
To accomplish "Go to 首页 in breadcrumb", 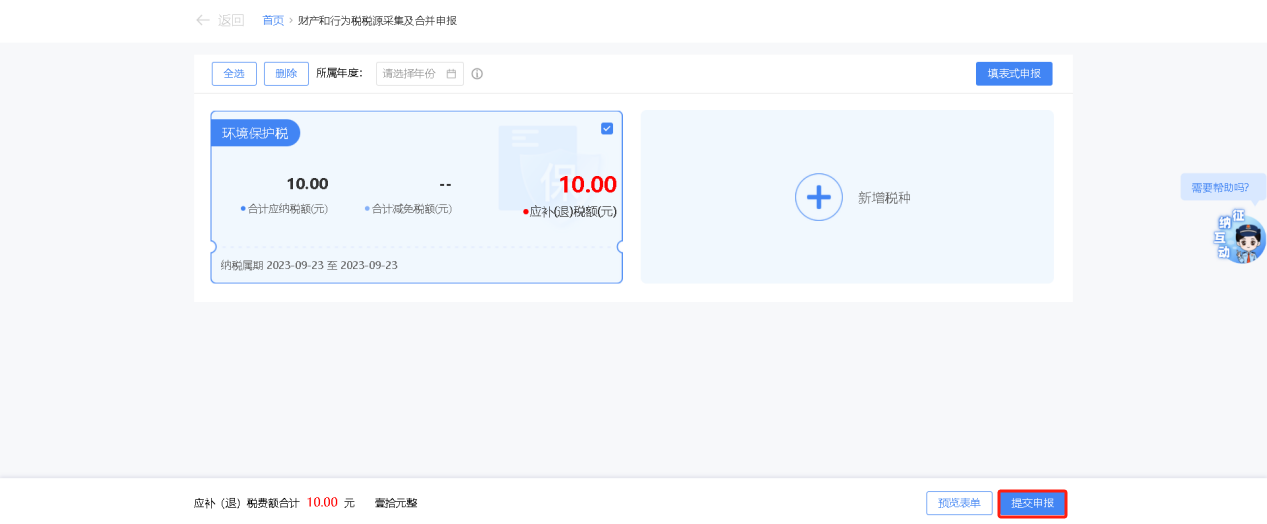I will [273, 20].
